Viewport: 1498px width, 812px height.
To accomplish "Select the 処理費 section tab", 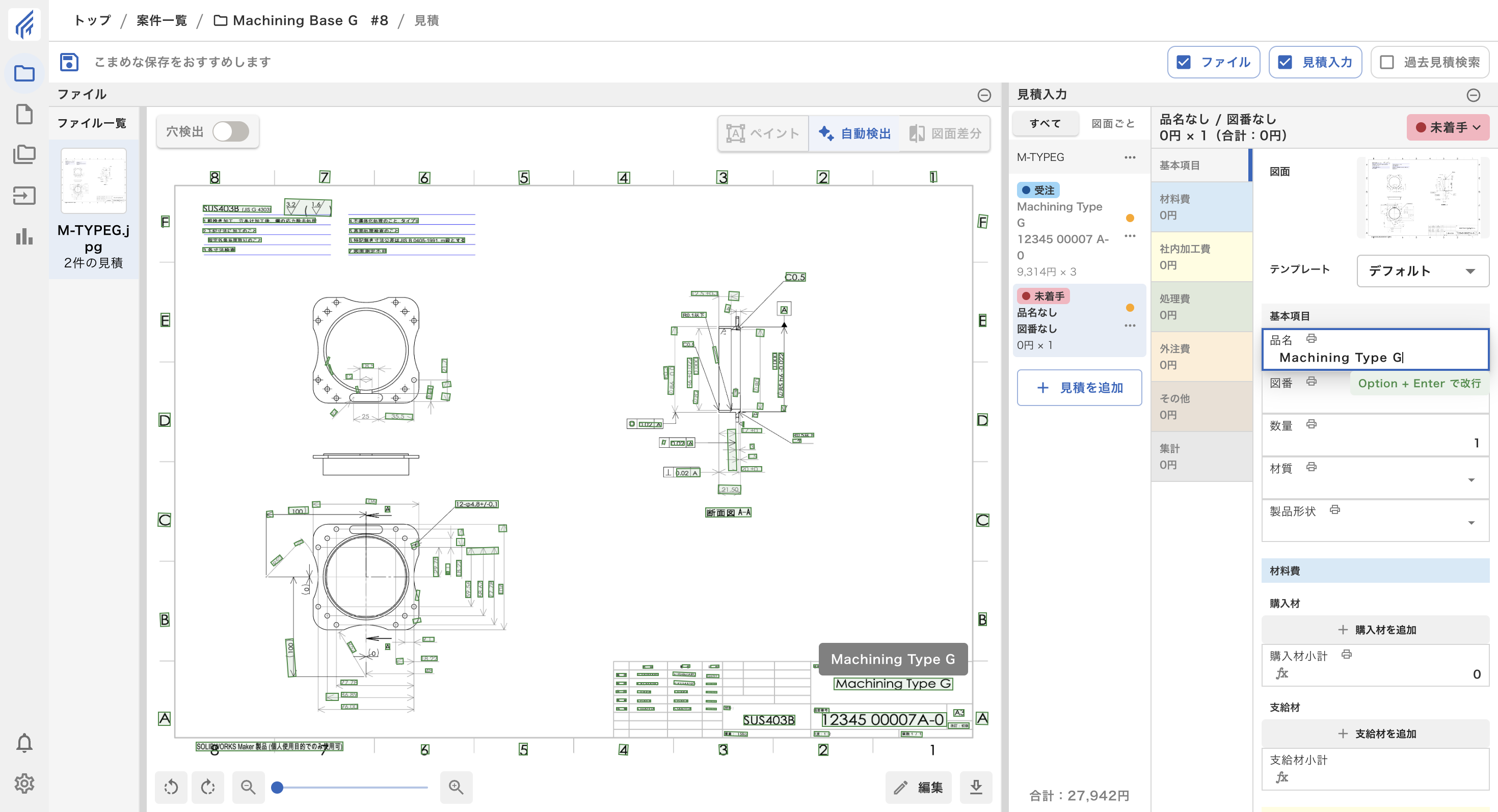I will coord(1201,307).
